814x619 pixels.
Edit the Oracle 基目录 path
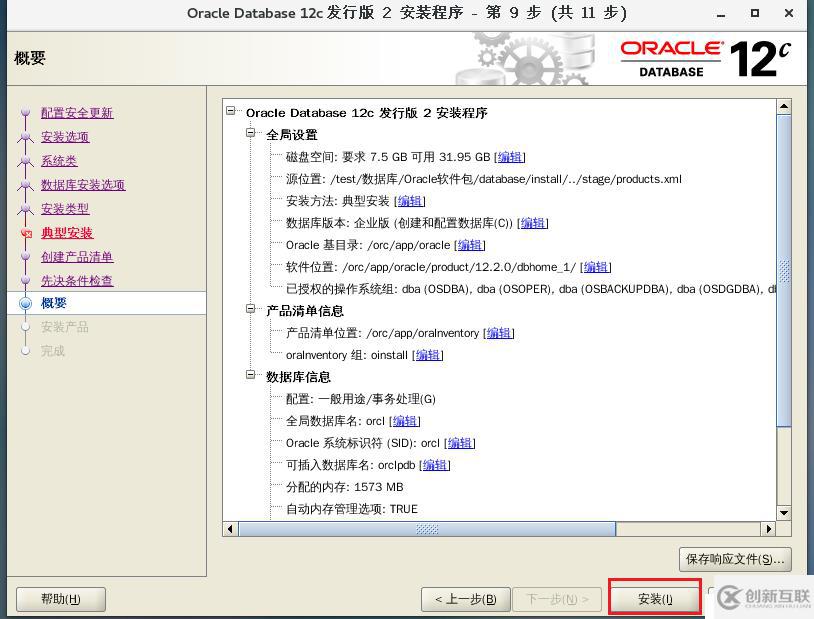(x=469, y=245)
